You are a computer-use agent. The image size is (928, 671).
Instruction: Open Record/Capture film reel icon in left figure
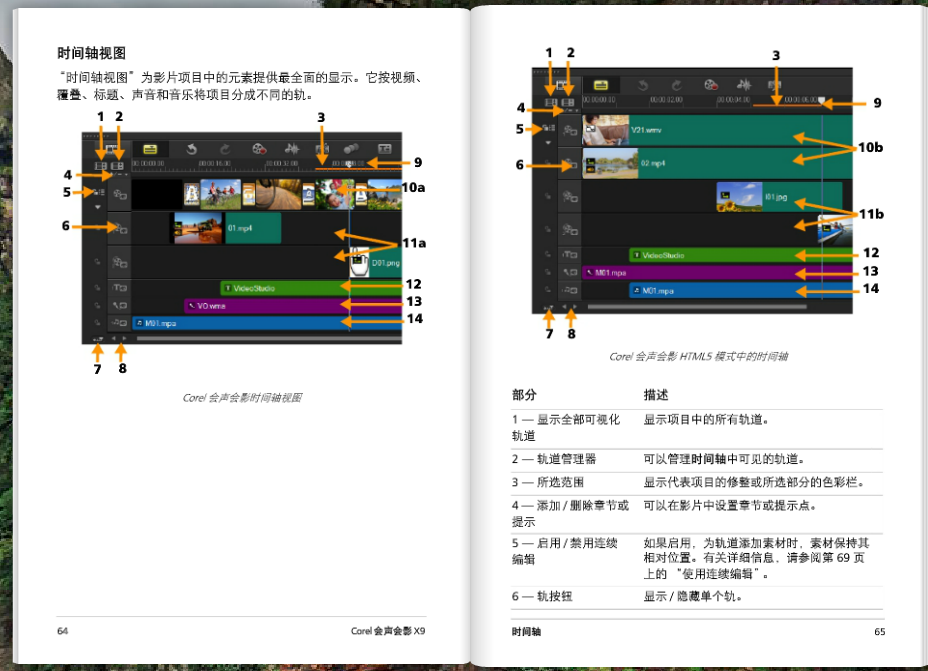click(259, 149)
